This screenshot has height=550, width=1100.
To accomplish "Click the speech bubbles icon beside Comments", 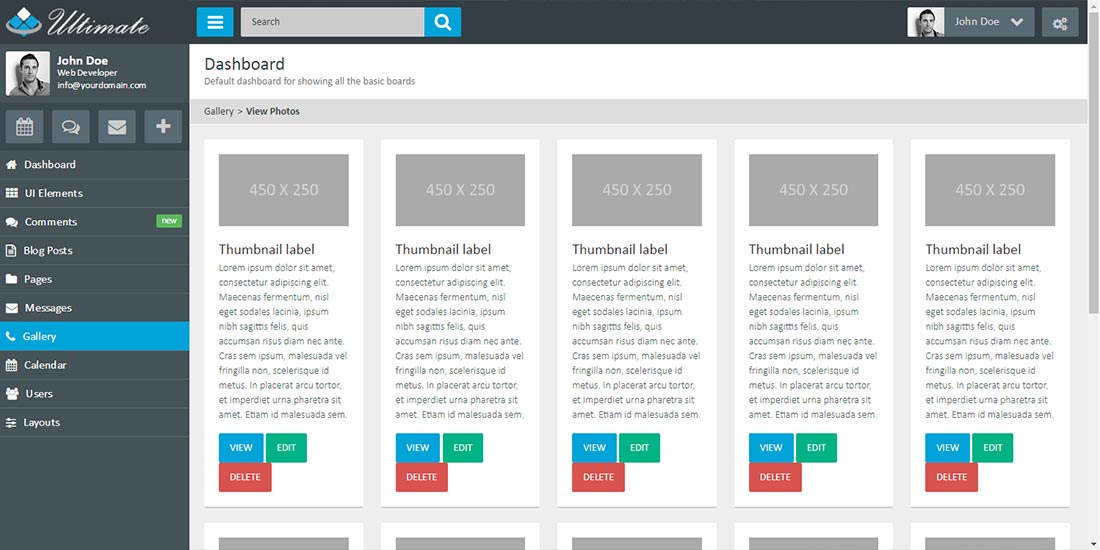I will (x=12, y=222).
